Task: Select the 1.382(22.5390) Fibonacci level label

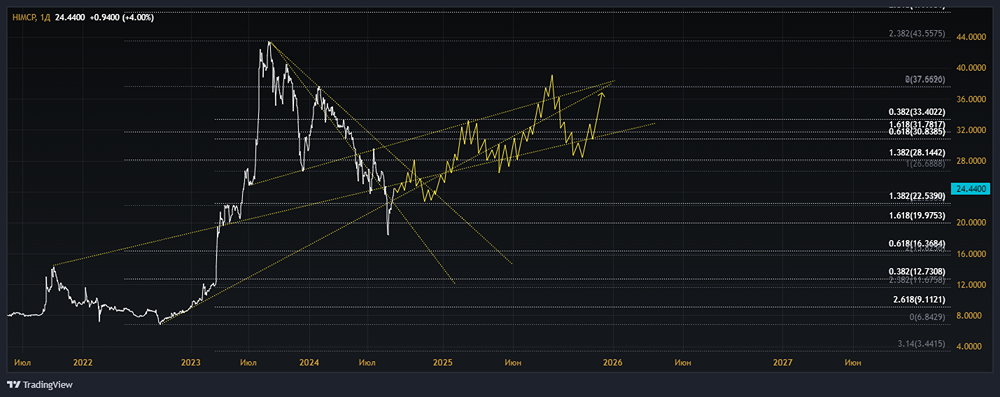Action: coord(917,196)
